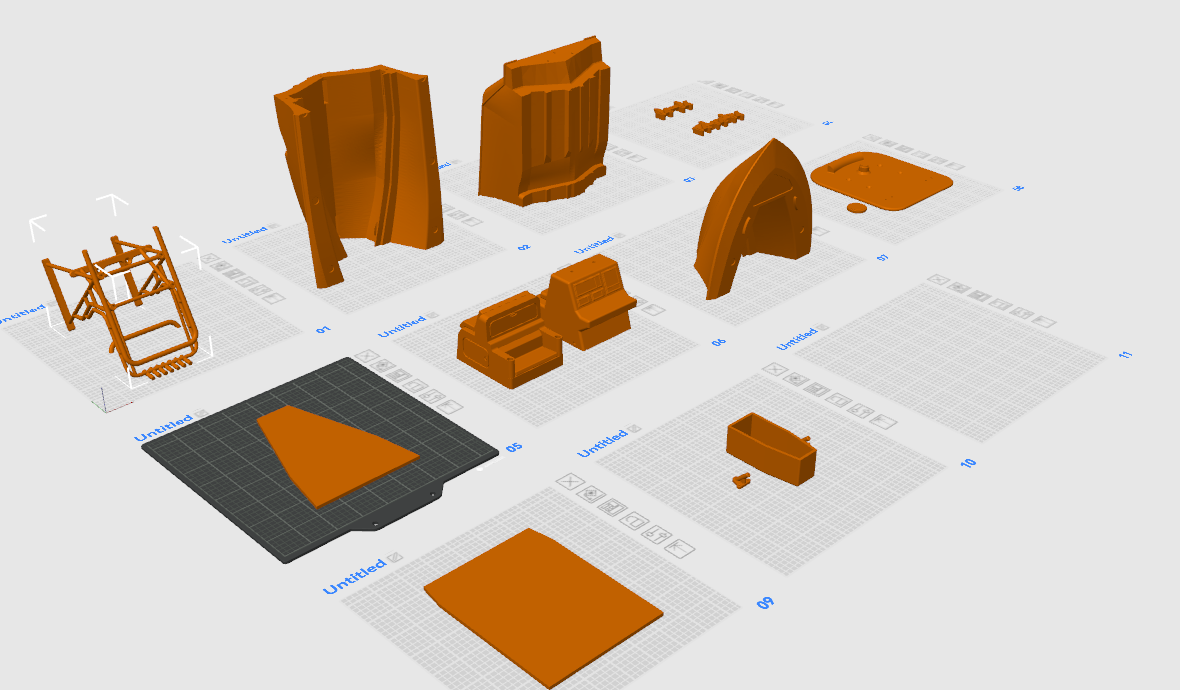Screen dimensions: 1180x690
Task: Toggle the lock on plate 09
Action: tap(633, 520)
